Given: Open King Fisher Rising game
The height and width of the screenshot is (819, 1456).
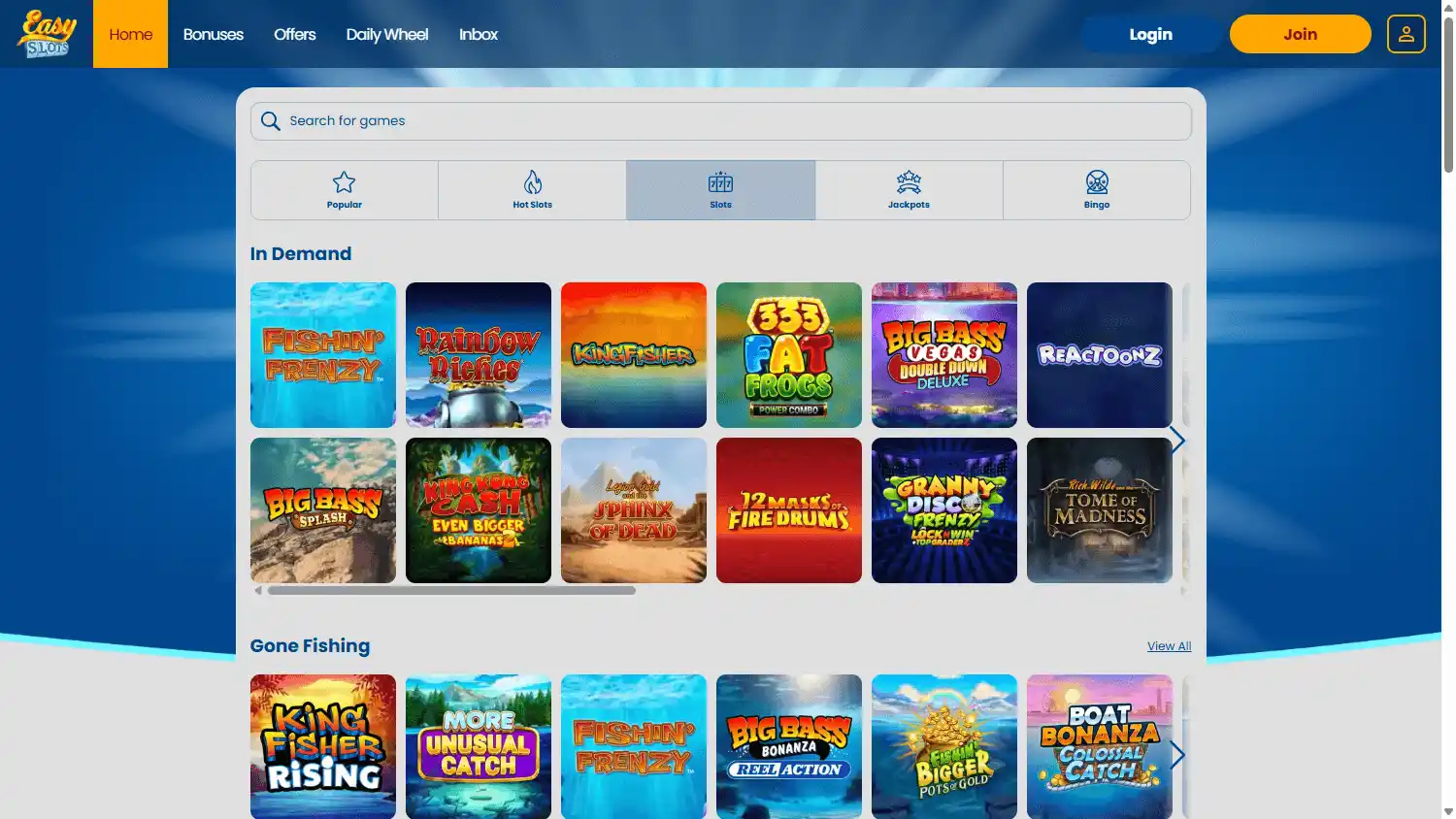Looking at the screenshot, I should click(323, 746).
